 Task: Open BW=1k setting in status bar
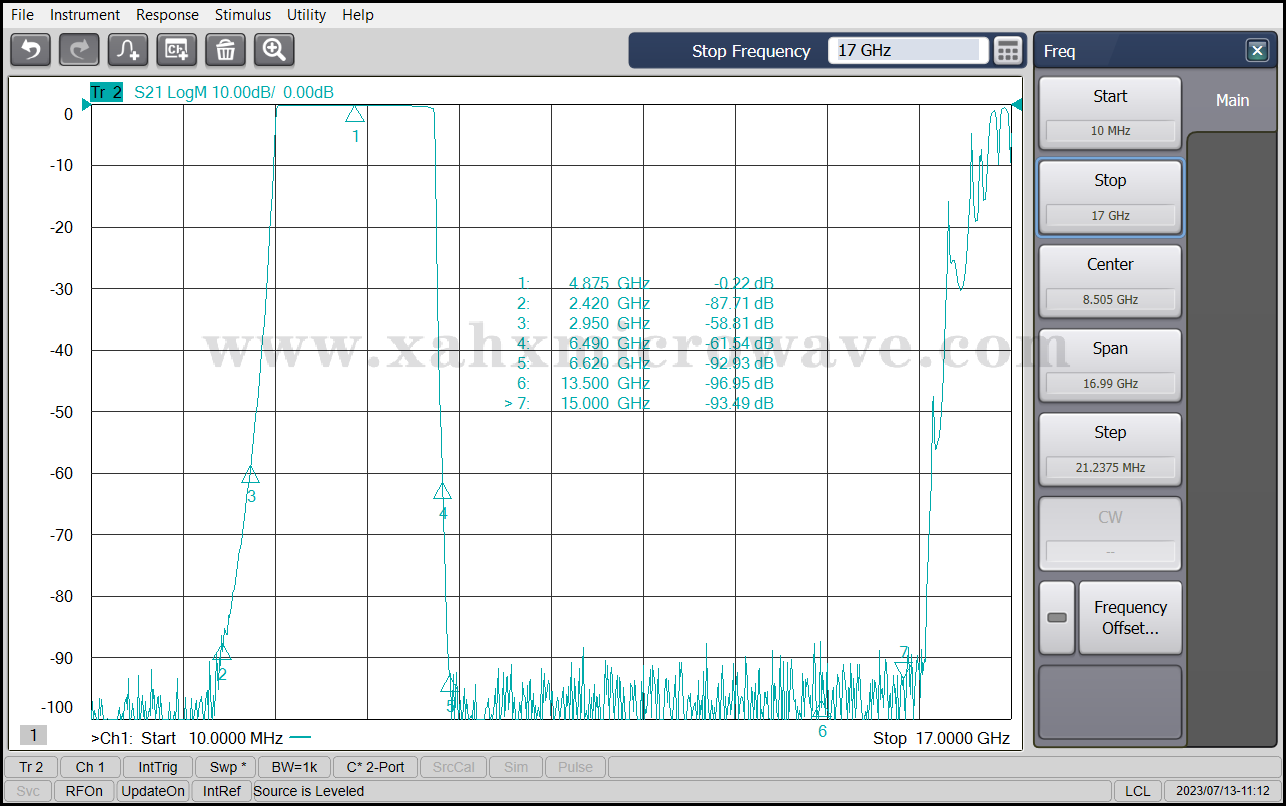tap(293, 767)
